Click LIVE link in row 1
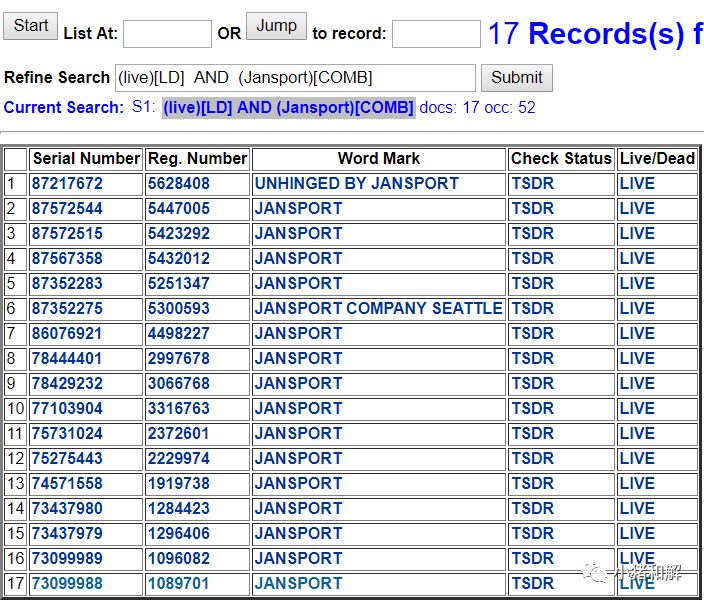 click(x=638, y=184)
